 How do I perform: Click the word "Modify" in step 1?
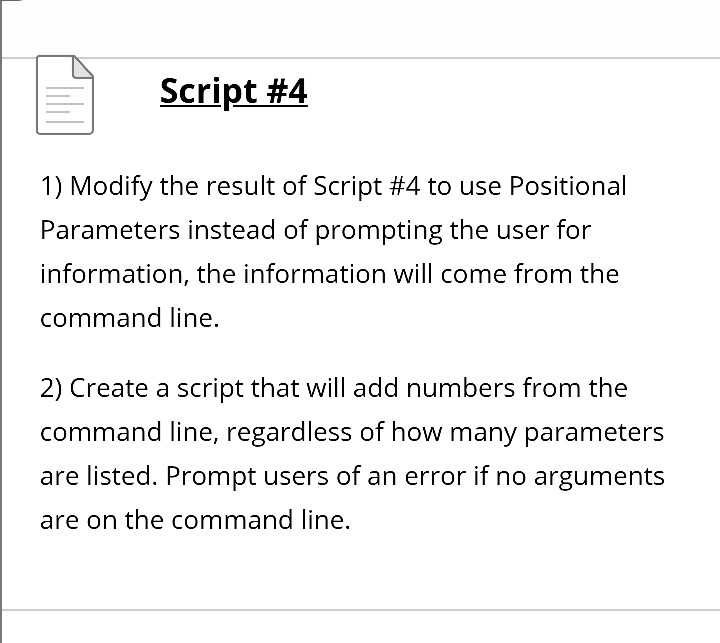tap(111, 186)
